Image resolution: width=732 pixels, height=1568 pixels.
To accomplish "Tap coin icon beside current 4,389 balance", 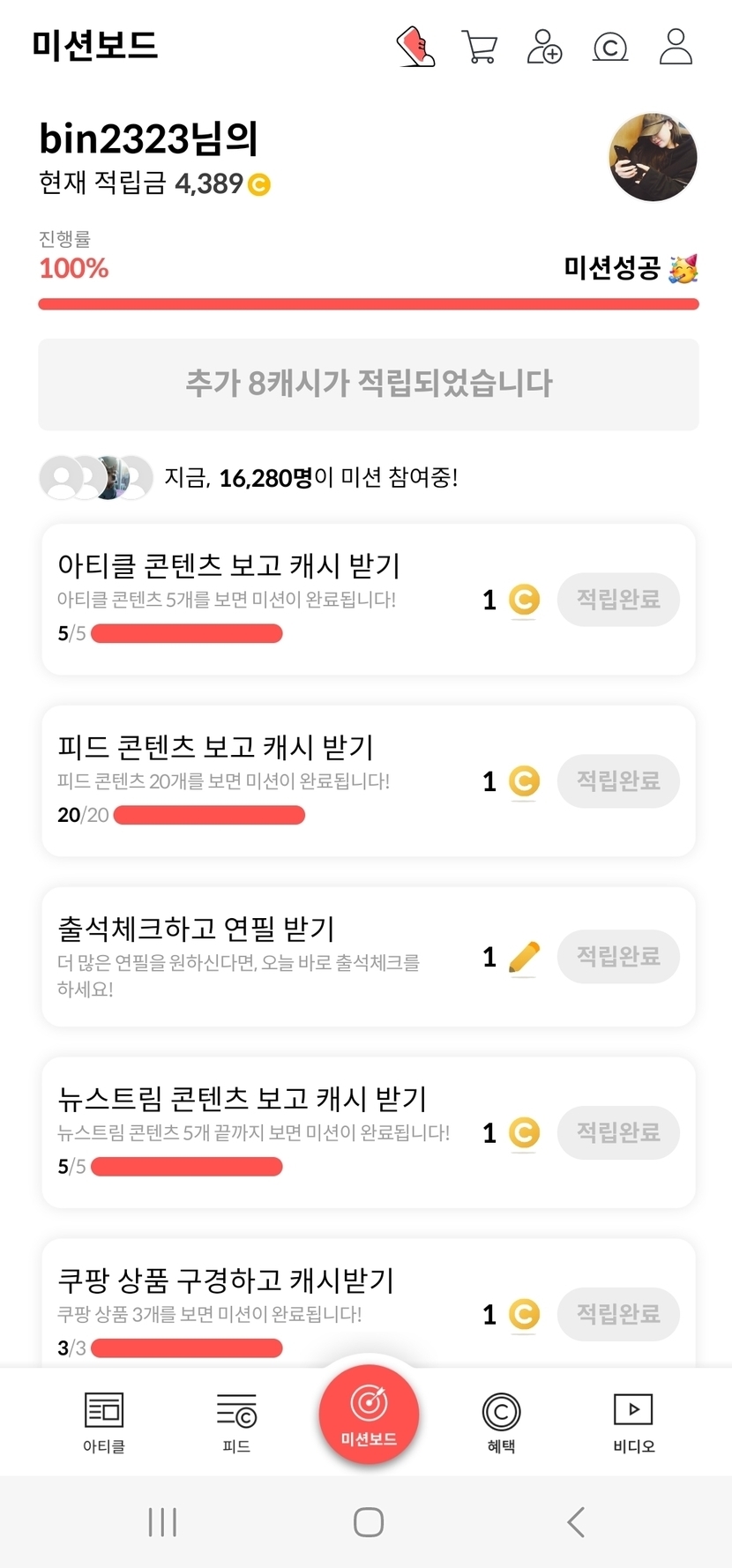I will tap(259, 184).
